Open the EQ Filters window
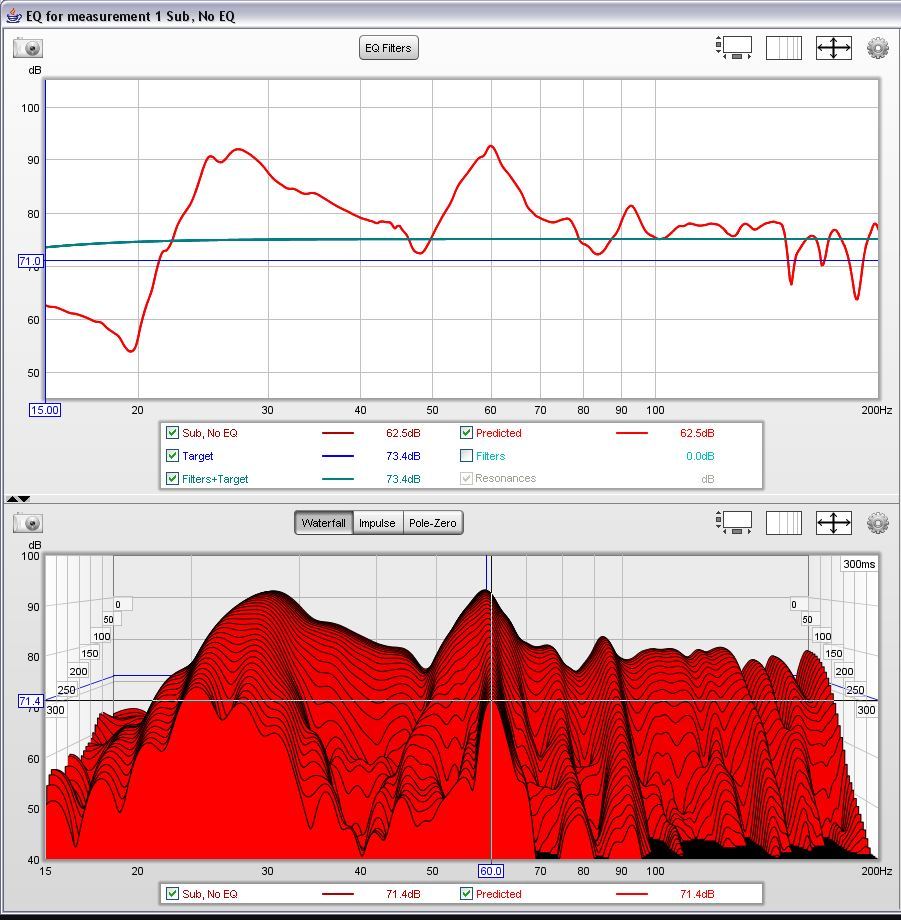The image size is (901, 920). pos(388,47)
